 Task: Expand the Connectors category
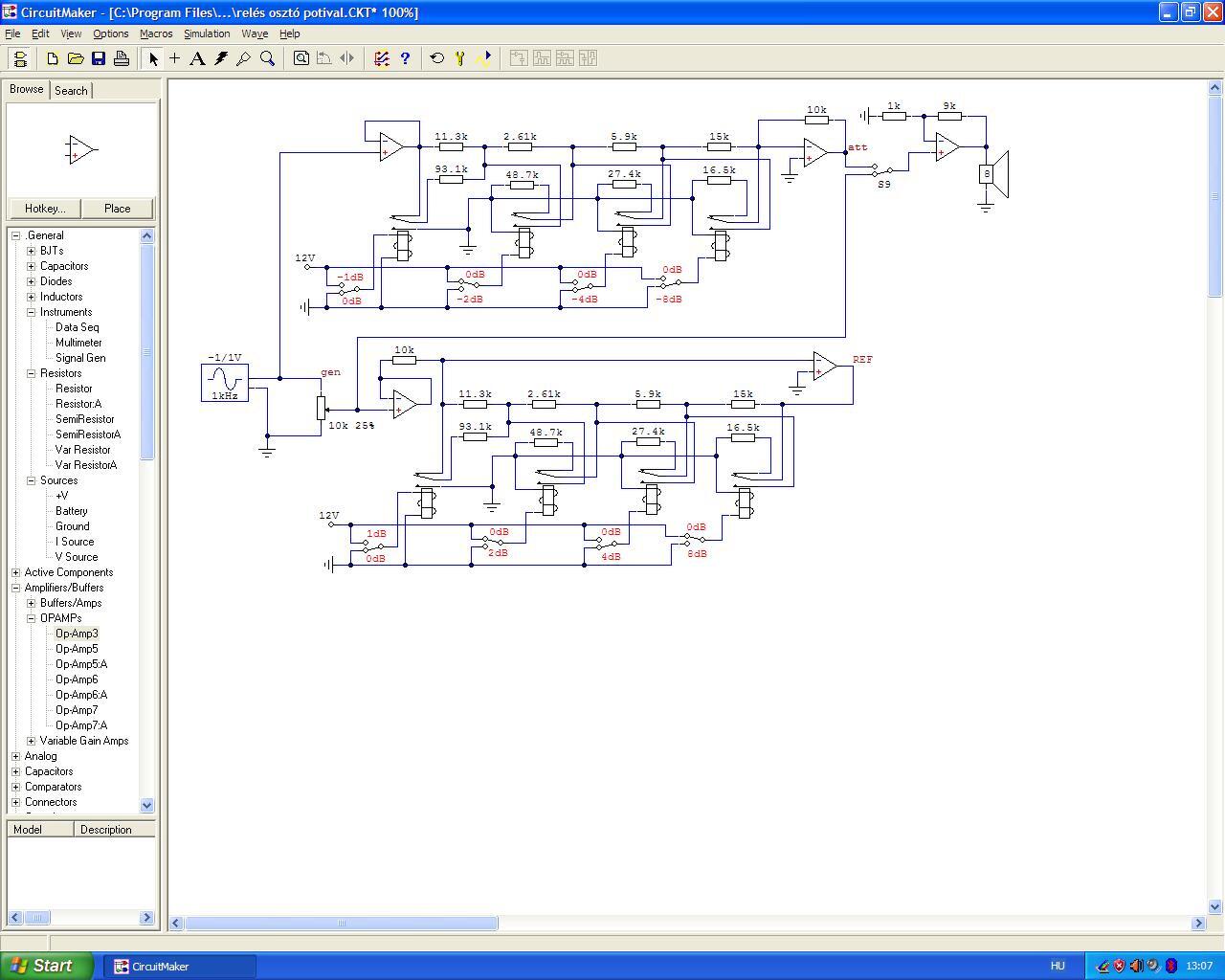16,802
